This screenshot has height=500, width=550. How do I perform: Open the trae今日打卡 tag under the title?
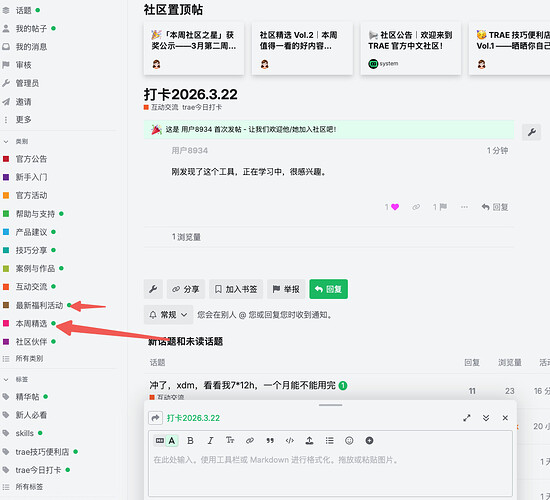point(202,107)
